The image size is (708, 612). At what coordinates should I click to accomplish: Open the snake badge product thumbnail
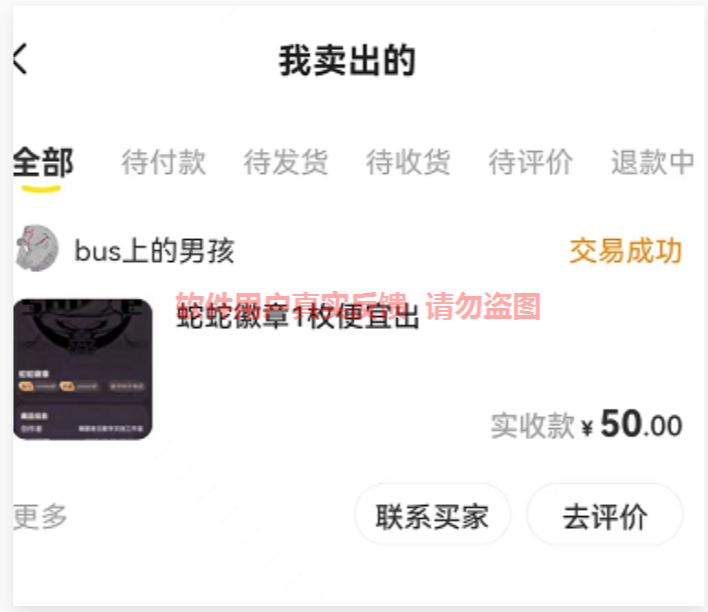coord(83,369)
